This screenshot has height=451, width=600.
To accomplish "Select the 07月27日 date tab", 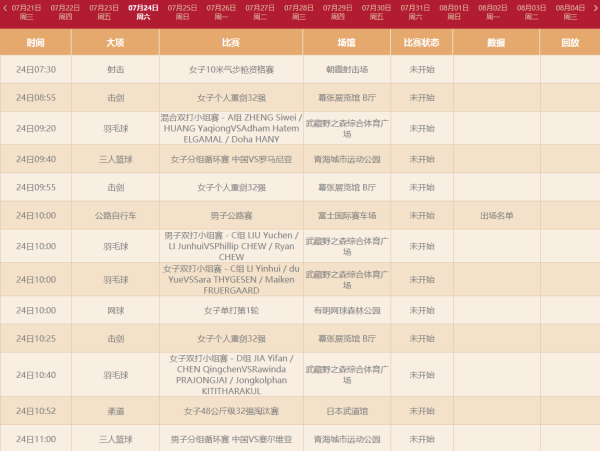I will click(260, 12).
